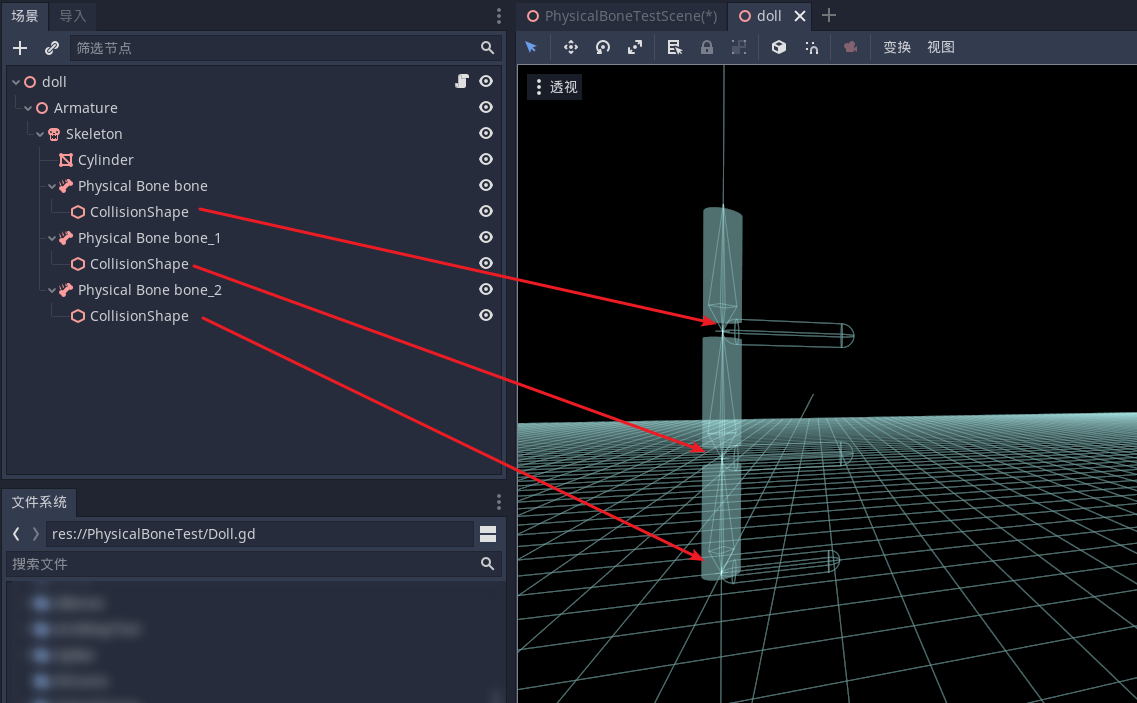This screenshot has width=1137, height=703.
Task: Activate the Move mode tool
Action: tap(571, 47)
